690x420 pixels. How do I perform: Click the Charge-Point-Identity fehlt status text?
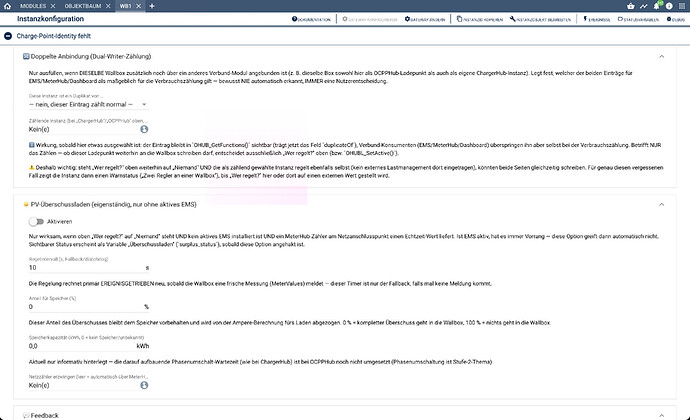[54, 36]
